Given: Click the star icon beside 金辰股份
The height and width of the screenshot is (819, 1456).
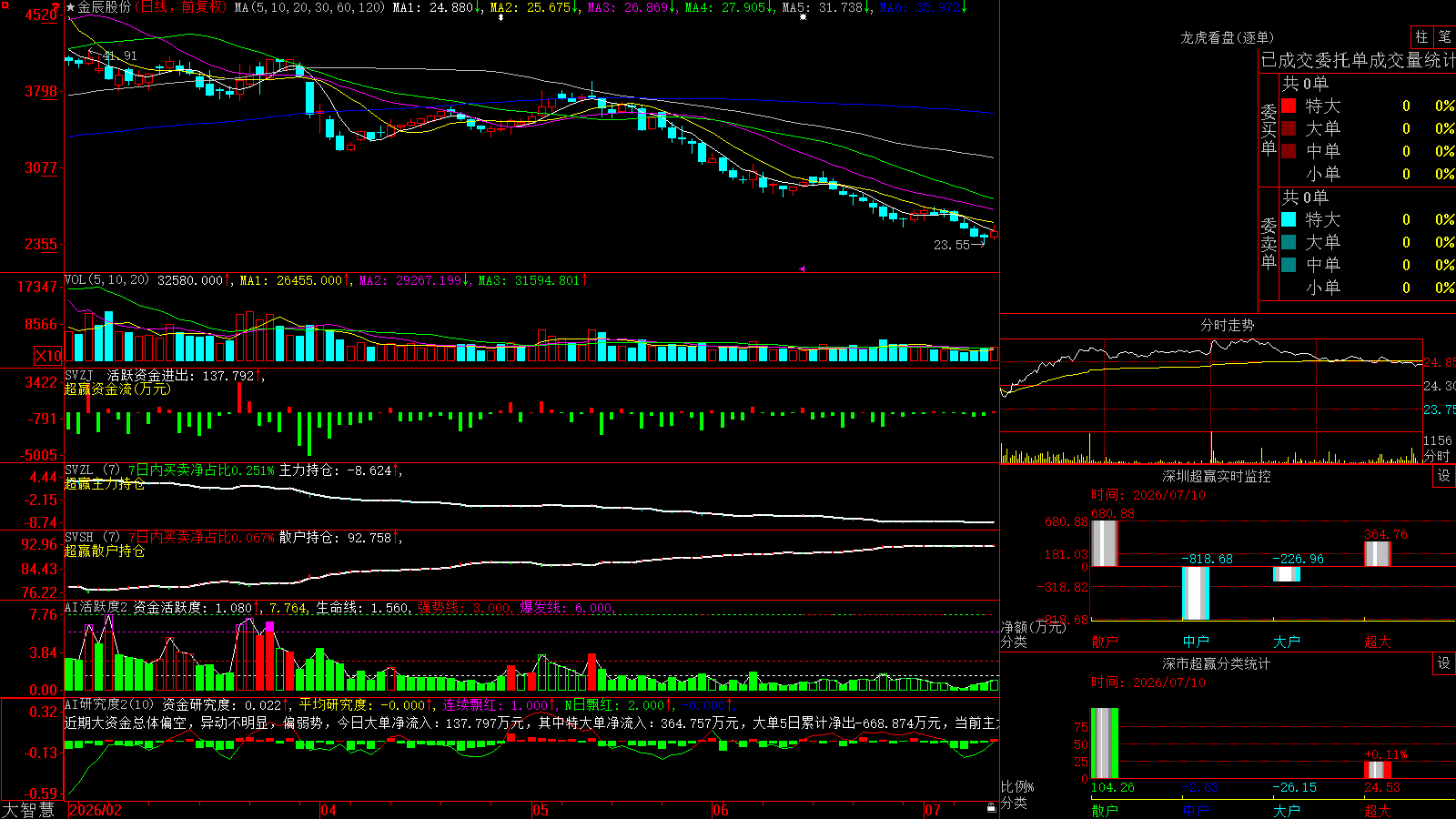Looking at the screenshot, I should 70,7.
